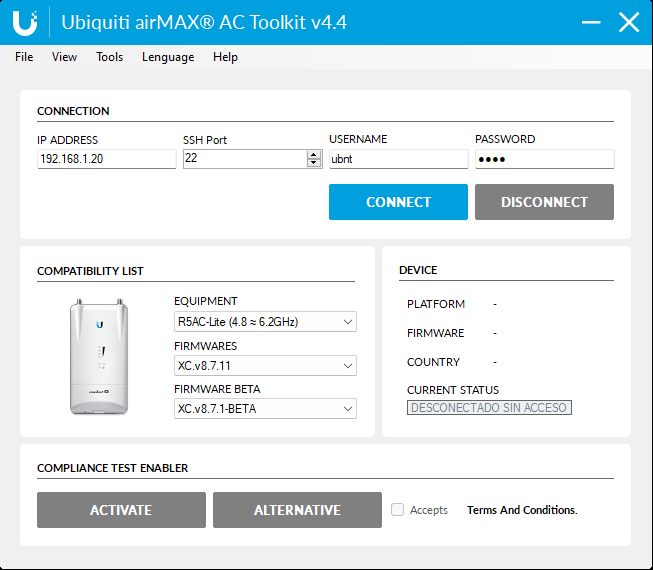The height and width of the screenshot is (570, 653).
Task: Click the COMPATIBILITY LIST heading
Action: tap(90, 271)
